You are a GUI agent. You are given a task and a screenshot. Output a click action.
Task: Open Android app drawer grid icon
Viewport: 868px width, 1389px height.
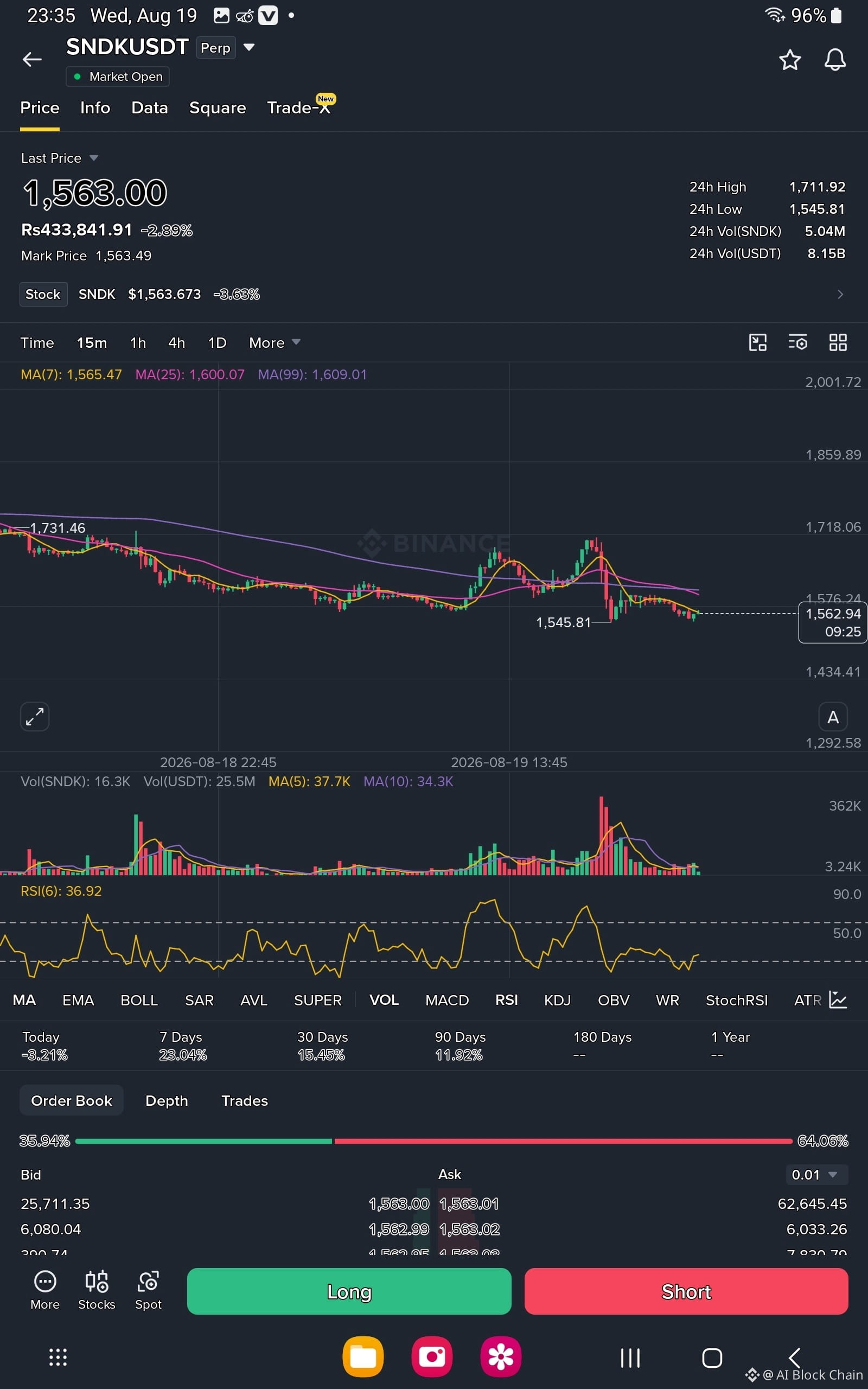(x=58, y=1358)
